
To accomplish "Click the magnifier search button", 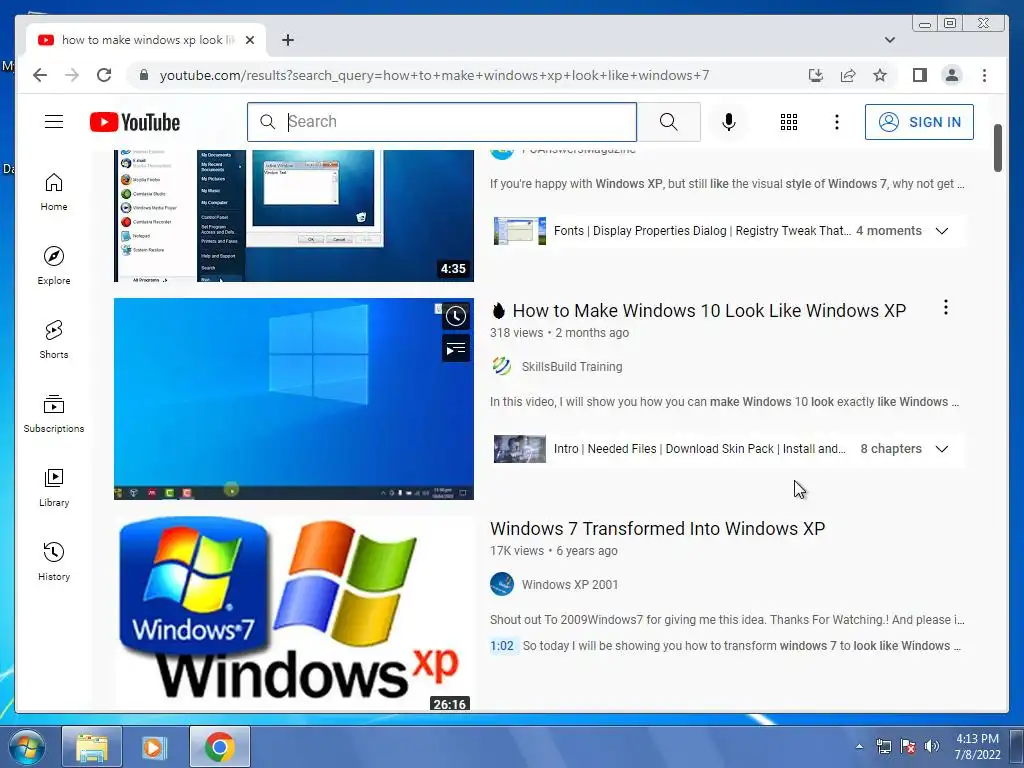I will (x=668, y=121).
